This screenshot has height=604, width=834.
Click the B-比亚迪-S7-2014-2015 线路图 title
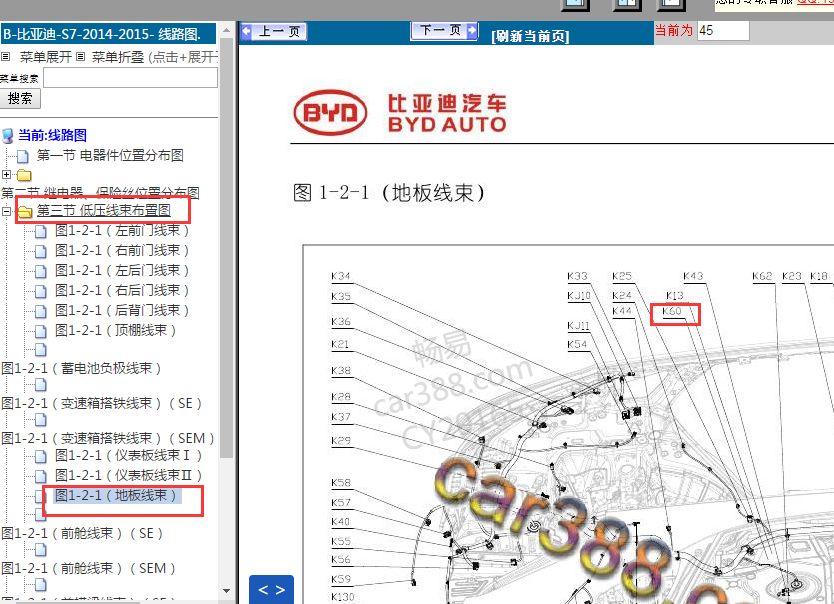click(x=102, y=34)
